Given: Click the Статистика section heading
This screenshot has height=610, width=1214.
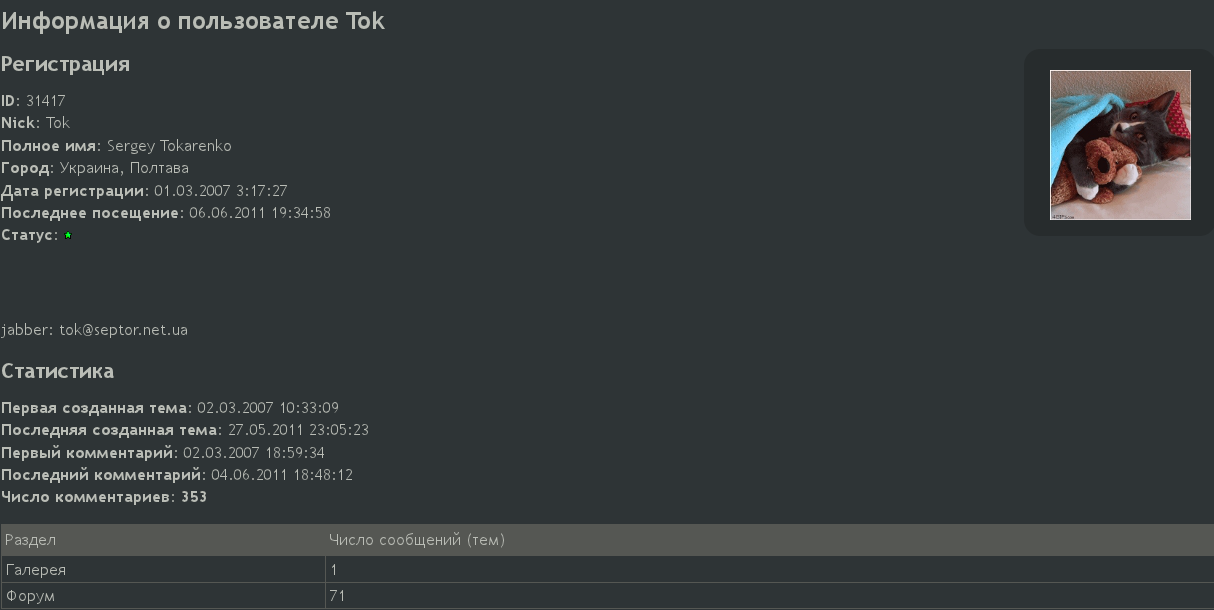Looking at the screenshot, I should [58, 371].
